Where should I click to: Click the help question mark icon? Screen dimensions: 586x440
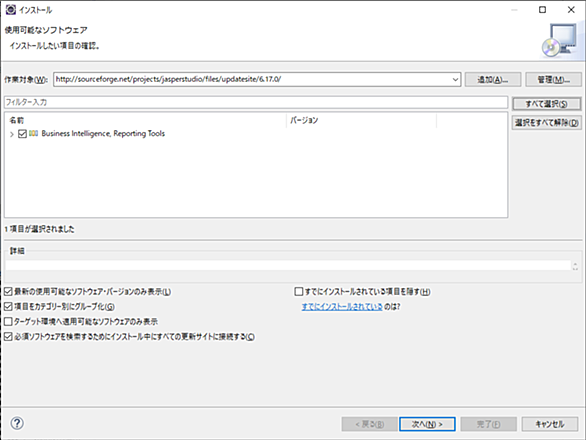tap(17, 423)
